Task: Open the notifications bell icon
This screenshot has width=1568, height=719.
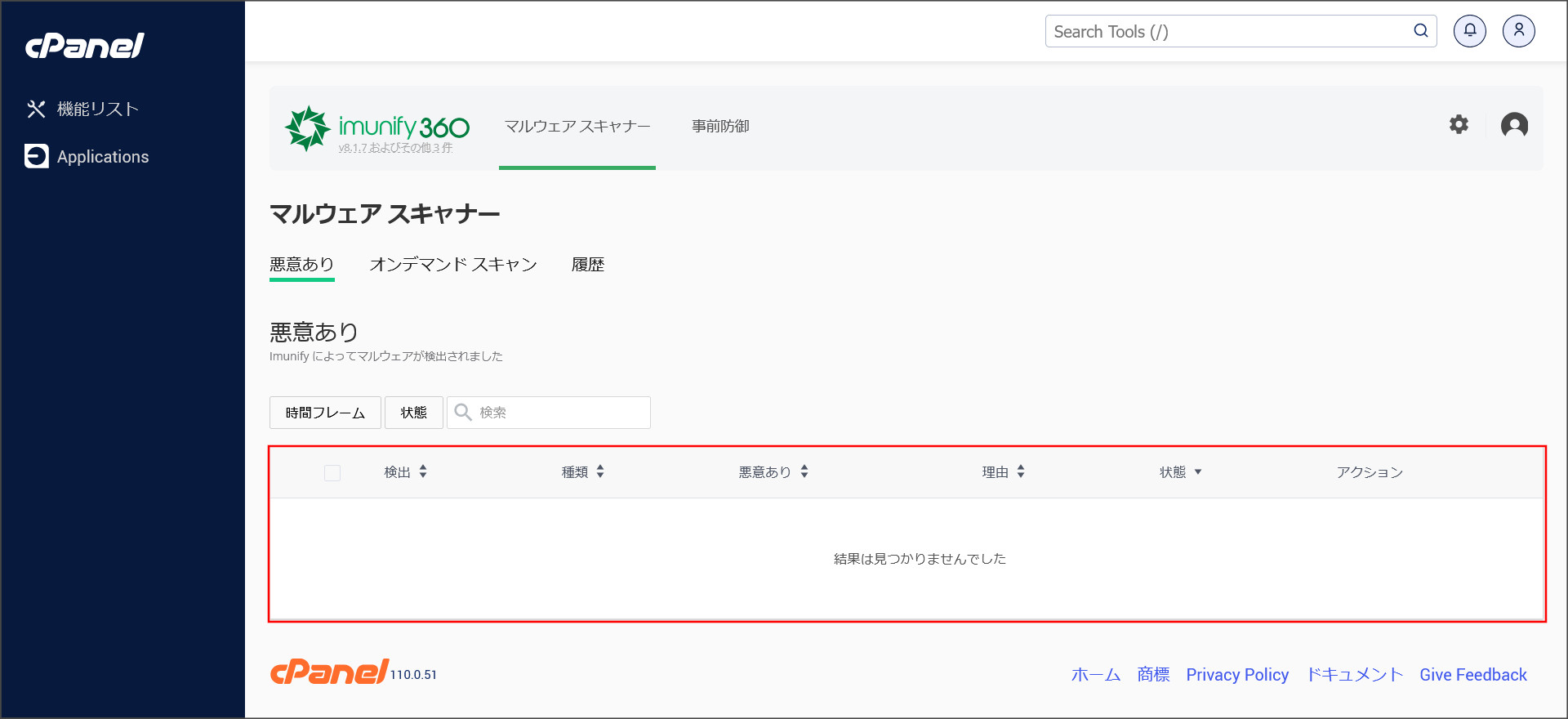Action: click(1469, 31)
